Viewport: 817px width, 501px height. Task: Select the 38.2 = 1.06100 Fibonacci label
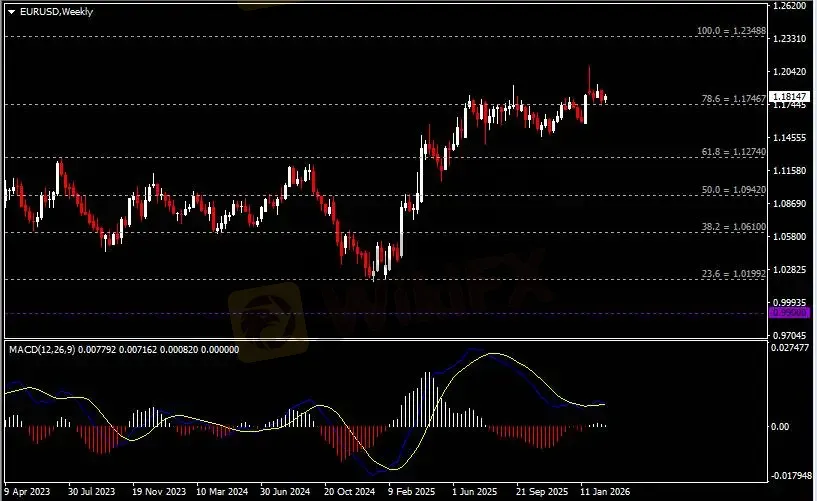click(x=734, y=227)
